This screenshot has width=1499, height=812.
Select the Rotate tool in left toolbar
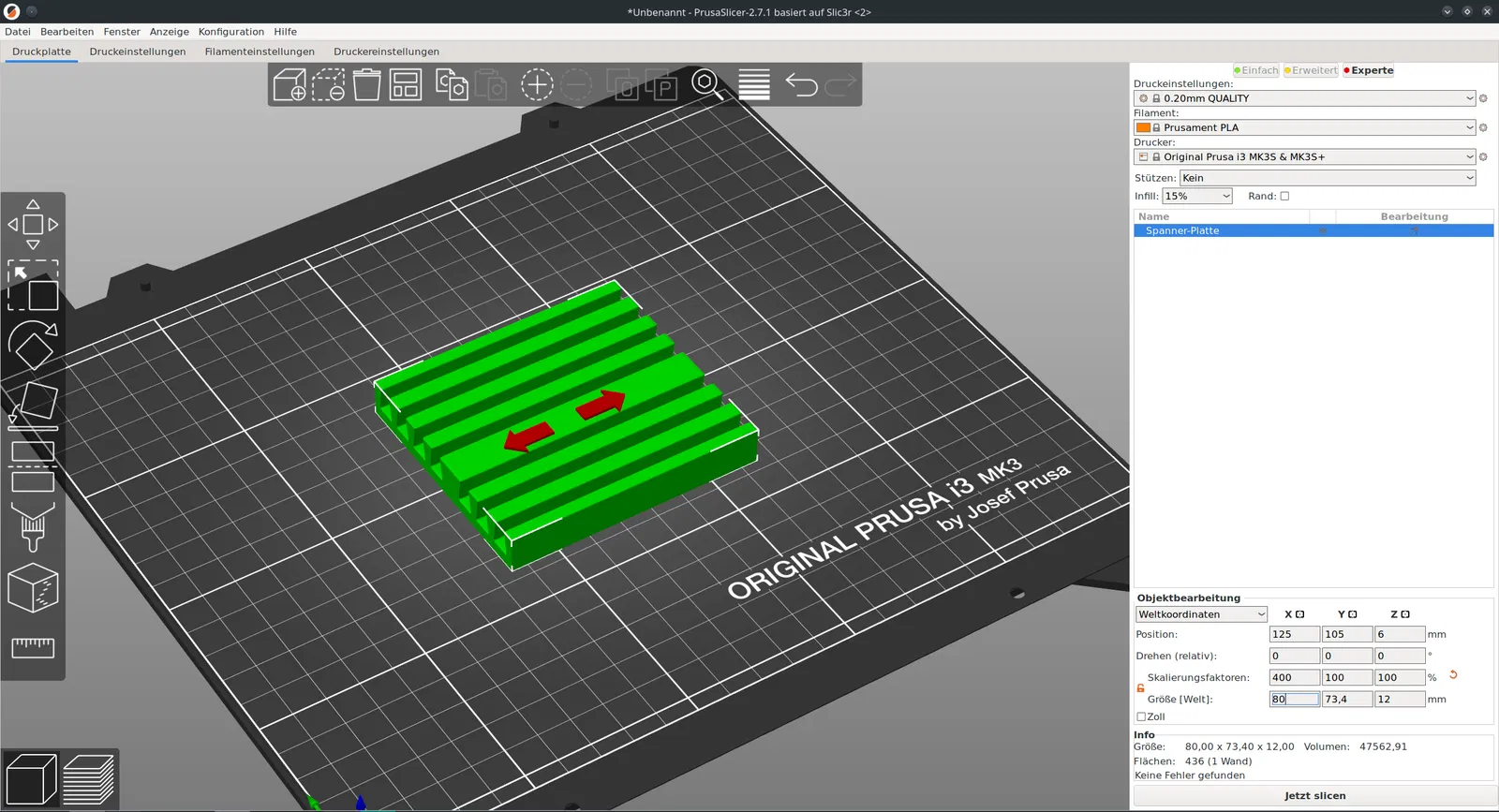pos(33,346)
